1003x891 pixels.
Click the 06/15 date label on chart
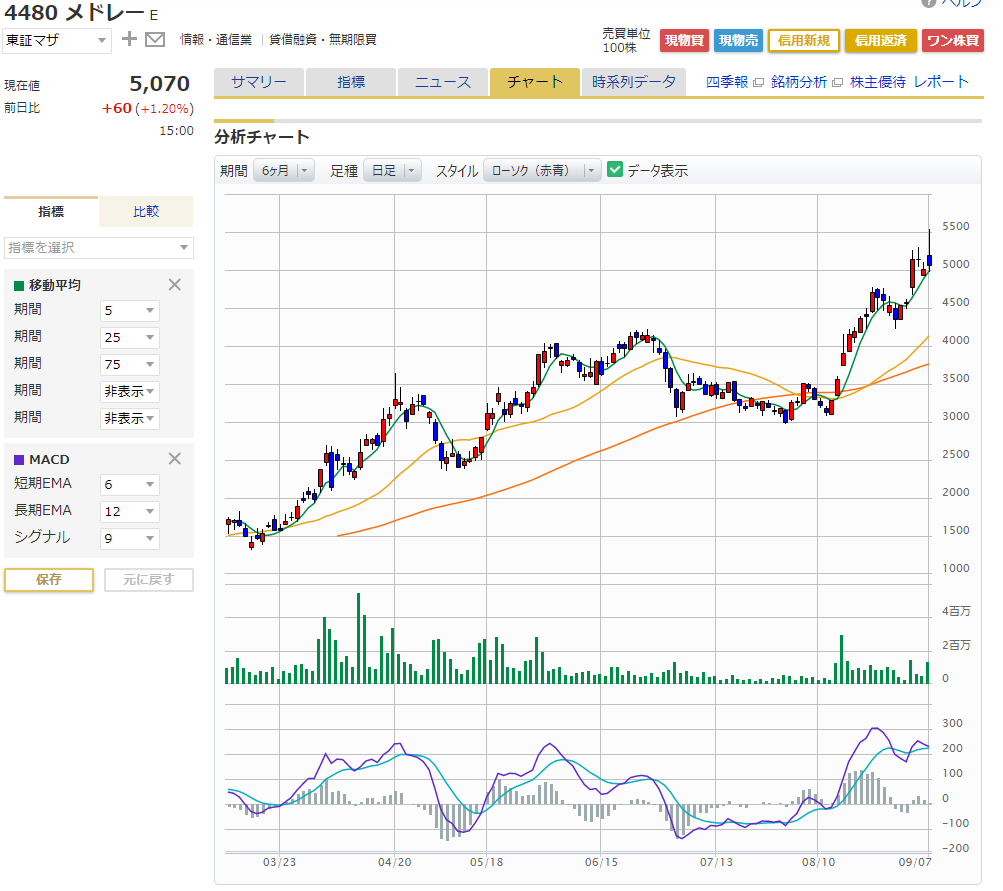(x=601, y=862)
